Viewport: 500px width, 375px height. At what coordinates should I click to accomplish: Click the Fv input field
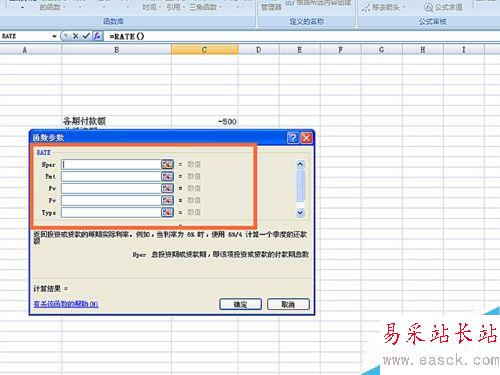[x=111, y=200]
